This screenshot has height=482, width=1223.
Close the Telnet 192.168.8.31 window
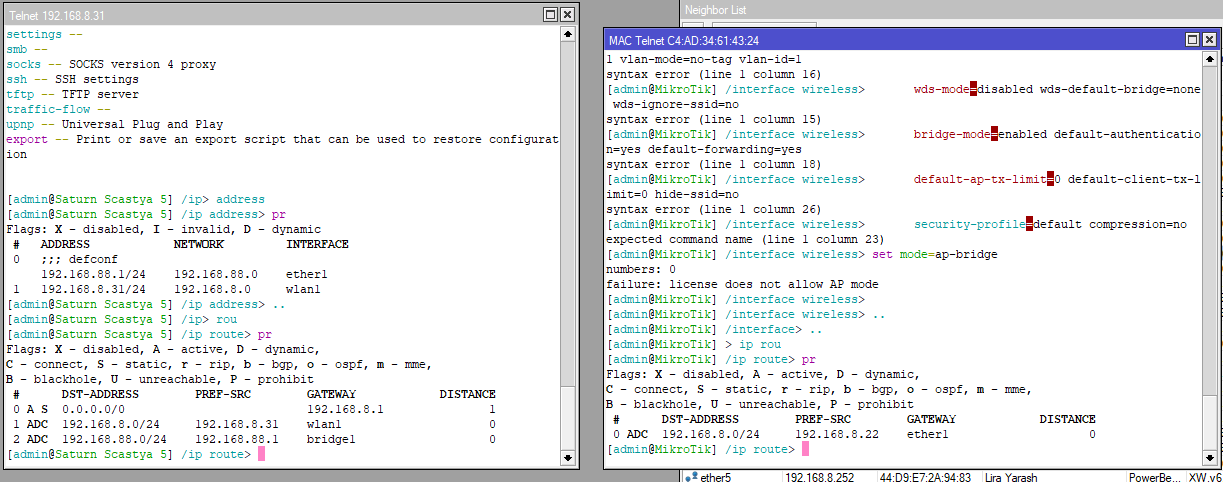click(x=567, y=15)
